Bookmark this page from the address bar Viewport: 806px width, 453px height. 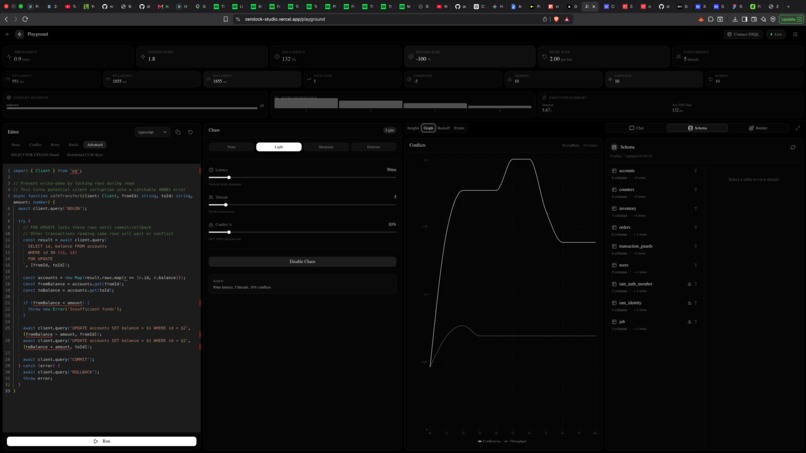tap(226, 19)
